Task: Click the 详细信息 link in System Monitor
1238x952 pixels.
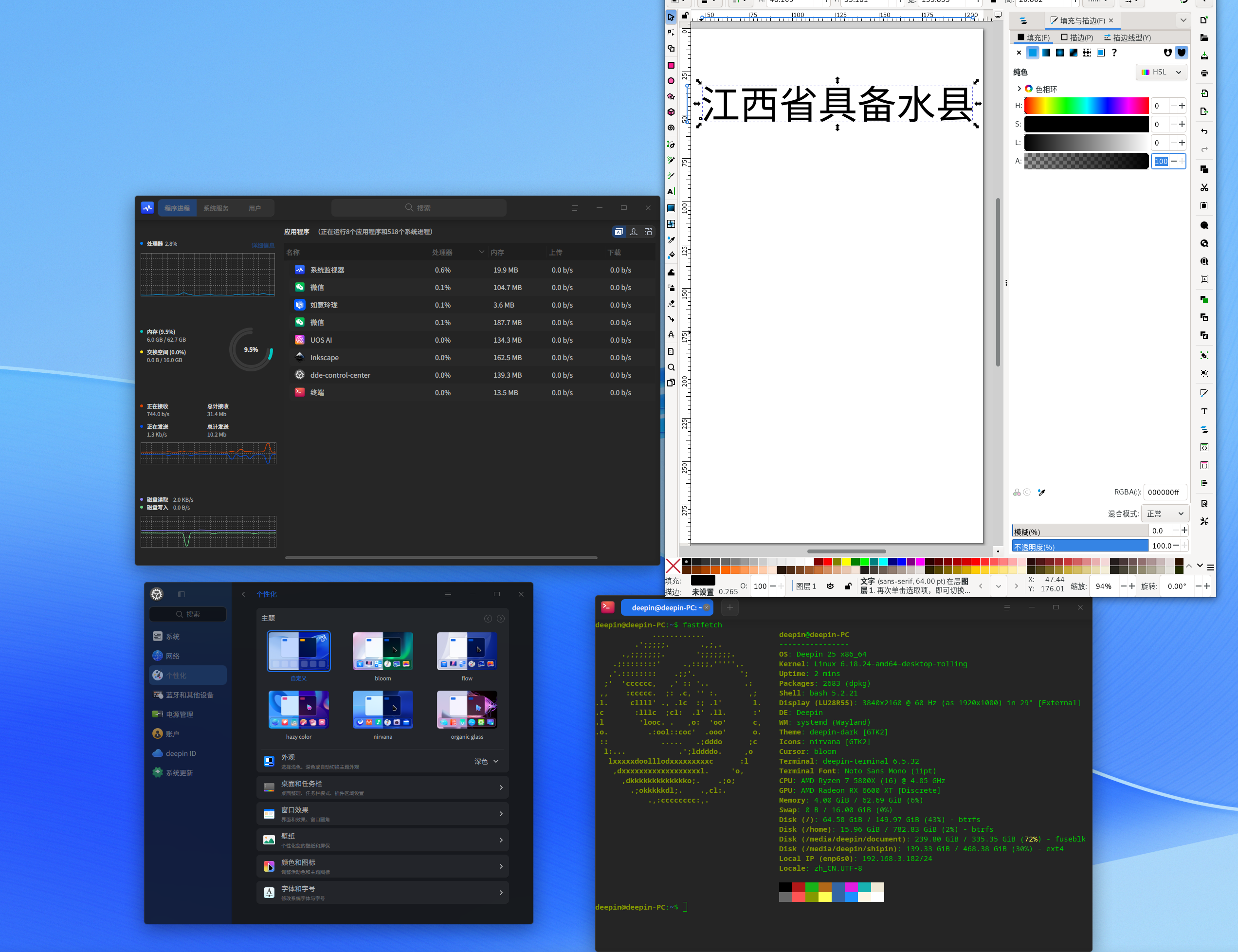Action: pos(263,245)
